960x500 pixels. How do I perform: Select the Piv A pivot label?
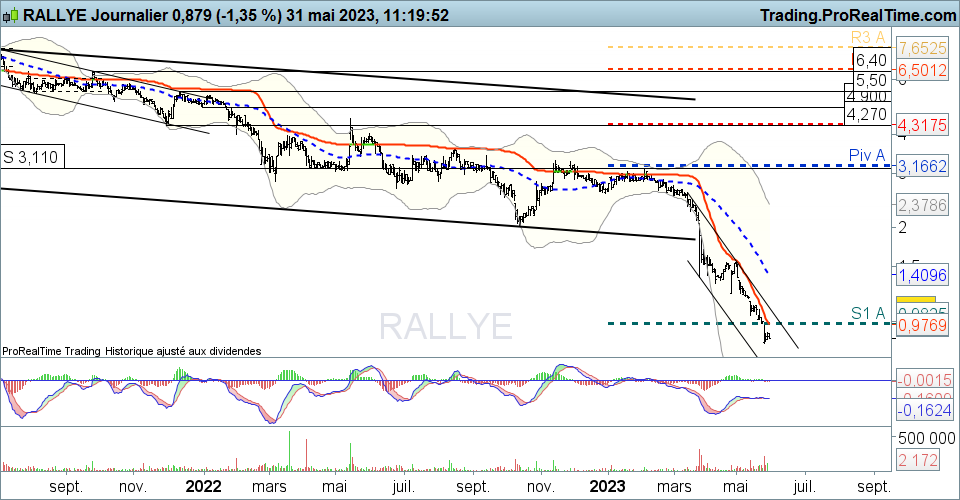coord(867,155)
